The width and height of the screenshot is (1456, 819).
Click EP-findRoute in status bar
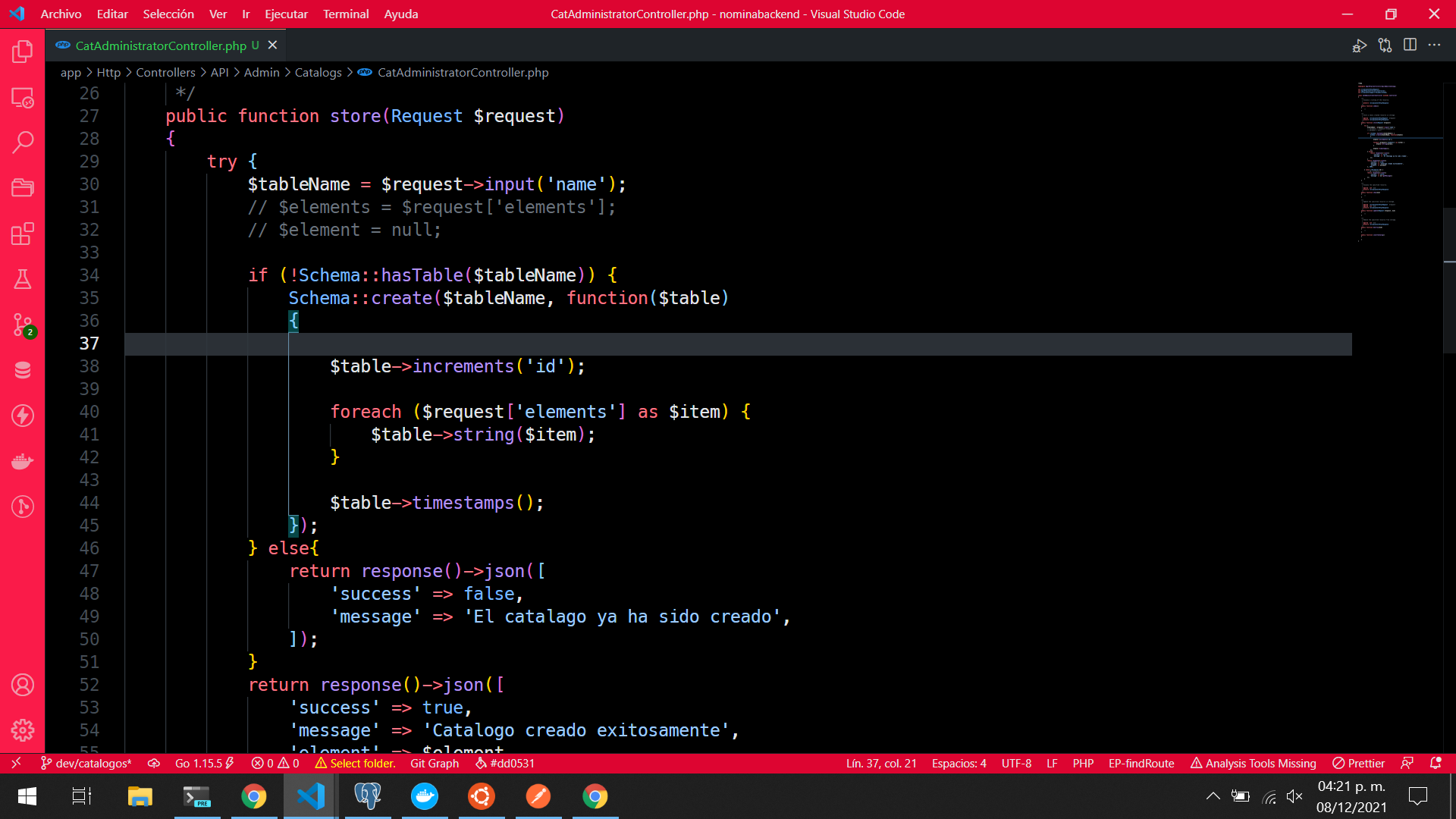click(1141, 764)
